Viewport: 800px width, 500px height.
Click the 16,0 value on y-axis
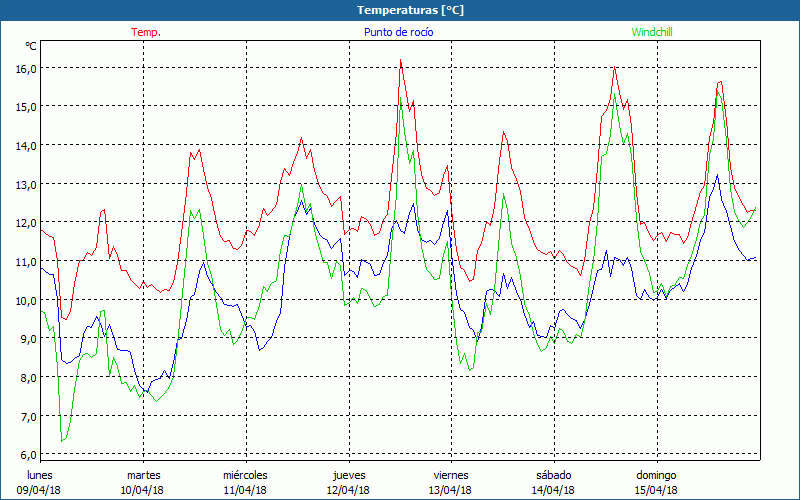click(x=25, y=68)
